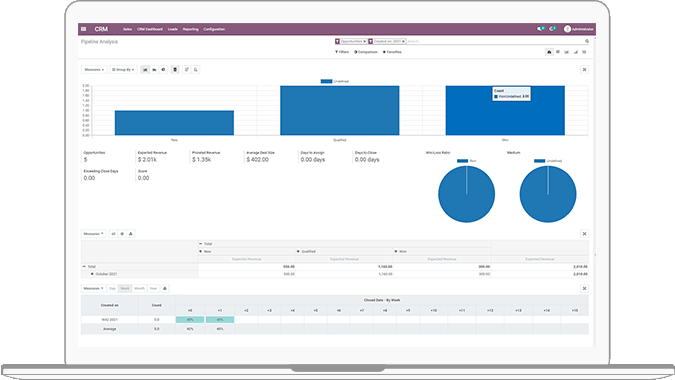
Task: Open Comparison dropdown
Action: click(365, 52)
